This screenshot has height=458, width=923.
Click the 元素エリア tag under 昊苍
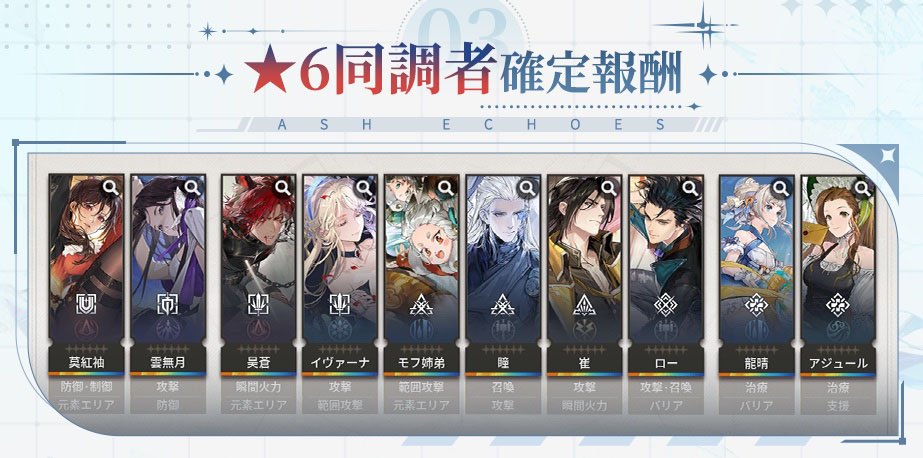coord(258,405)
